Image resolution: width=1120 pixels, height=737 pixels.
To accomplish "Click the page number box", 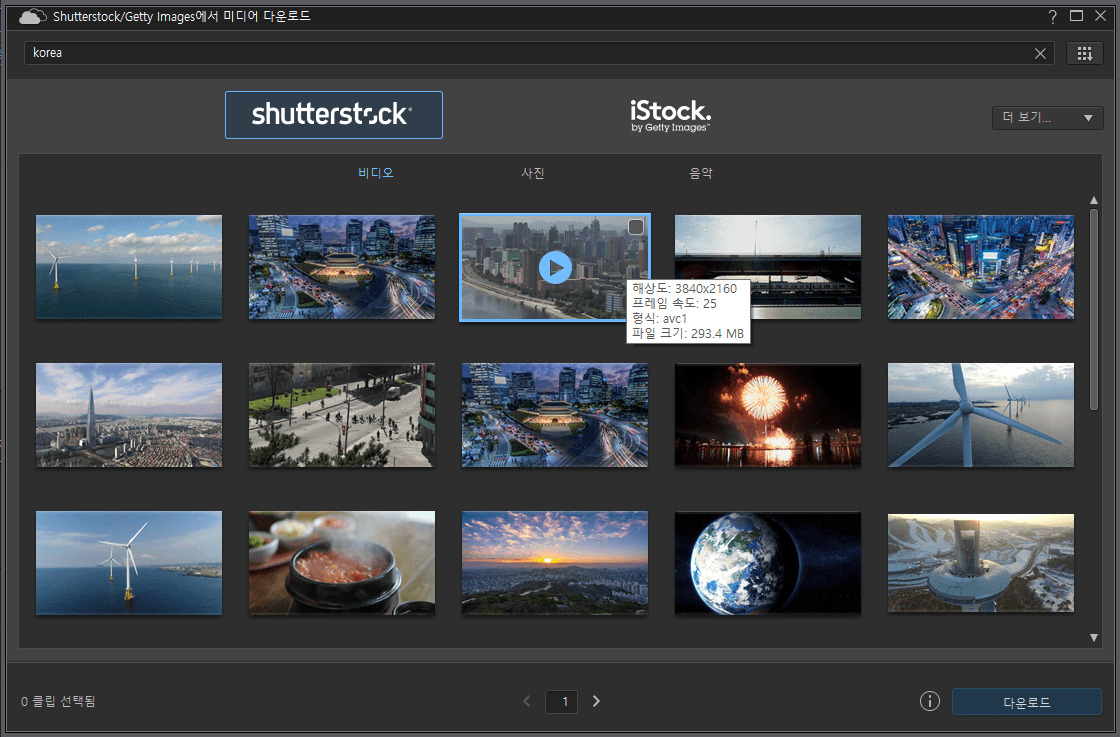I will coord(561,701).
